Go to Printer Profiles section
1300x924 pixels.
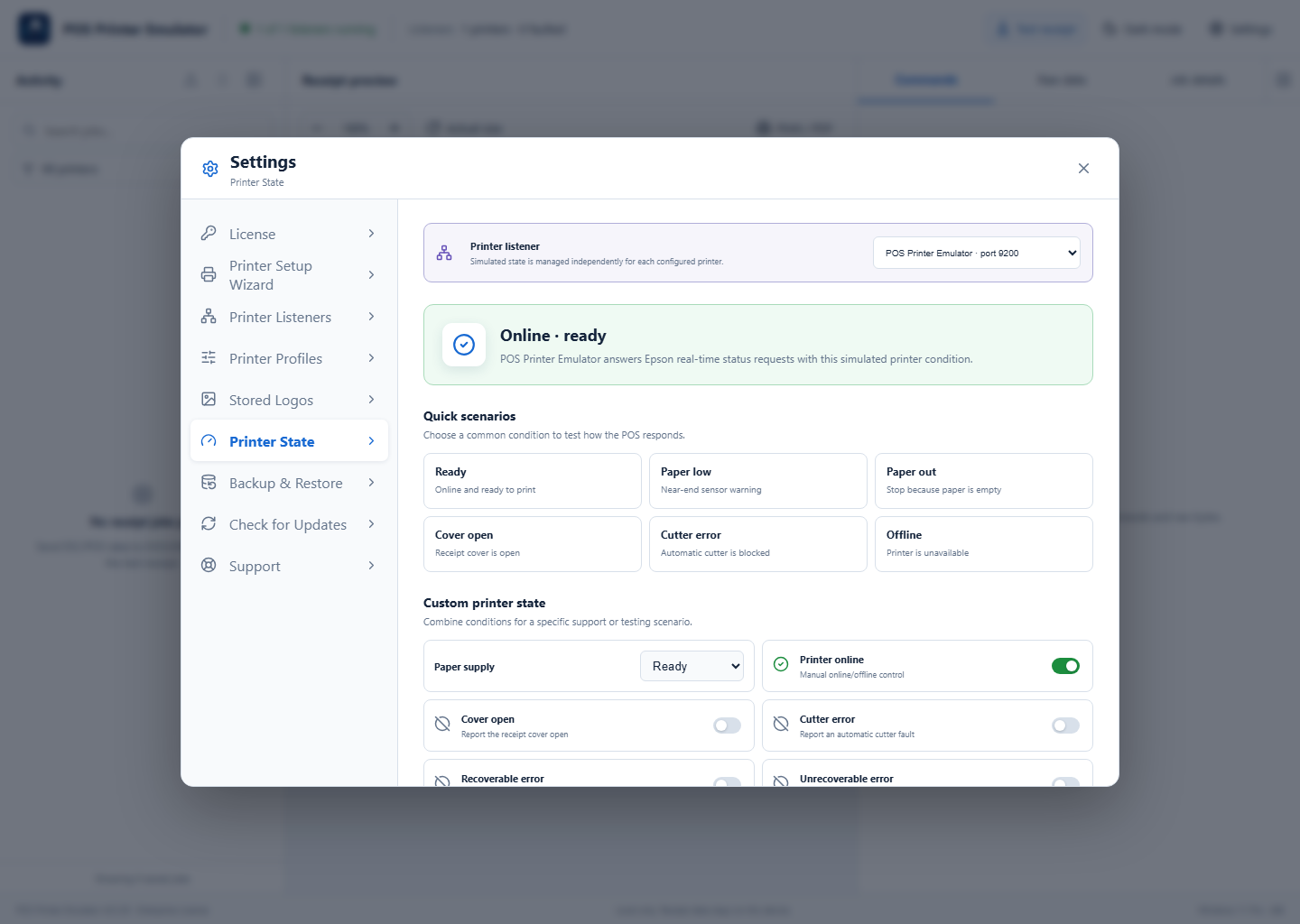[289, 358]
